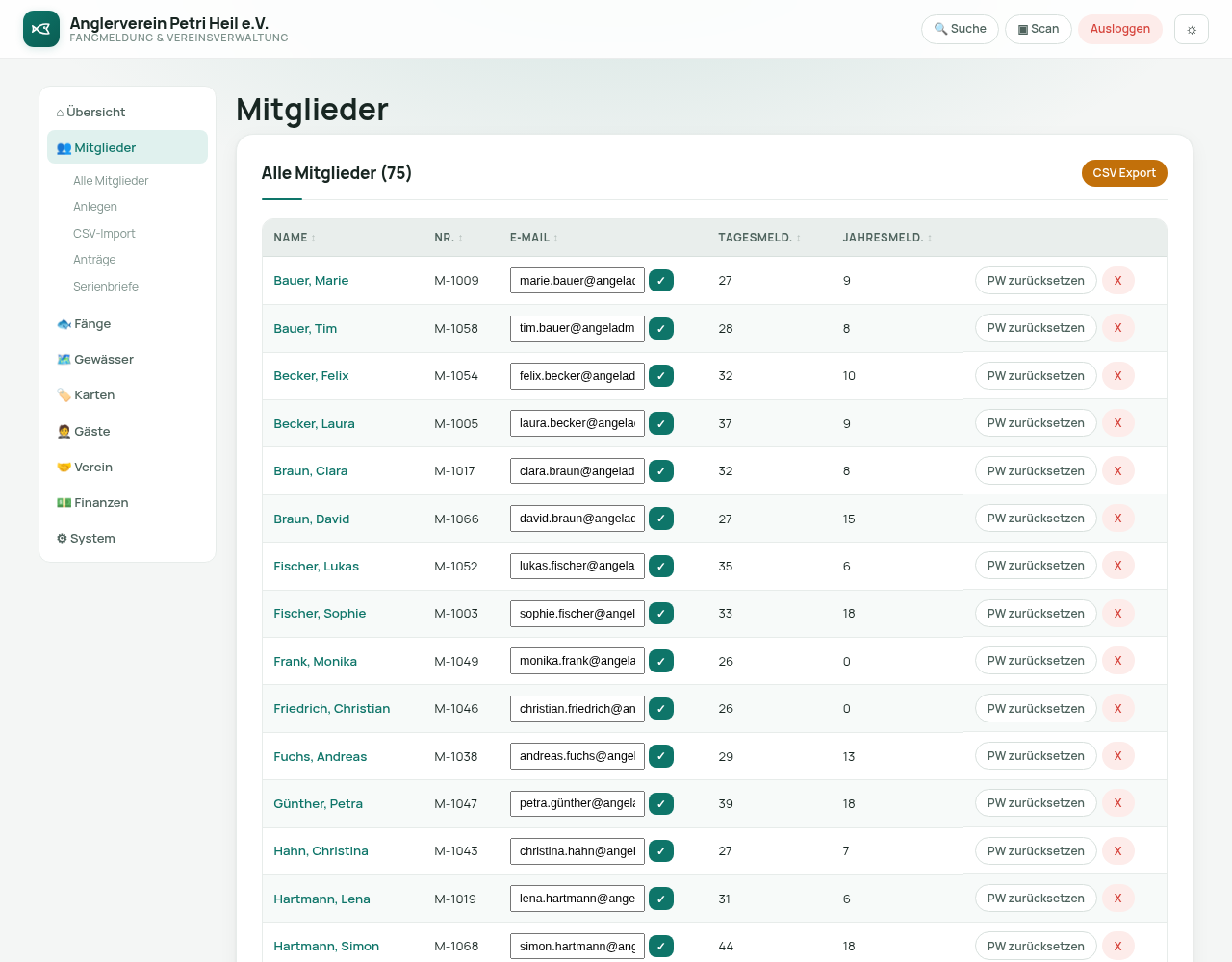Click Anlegen submenu link
Screen dimensions: 1232x962
(95, 207)
